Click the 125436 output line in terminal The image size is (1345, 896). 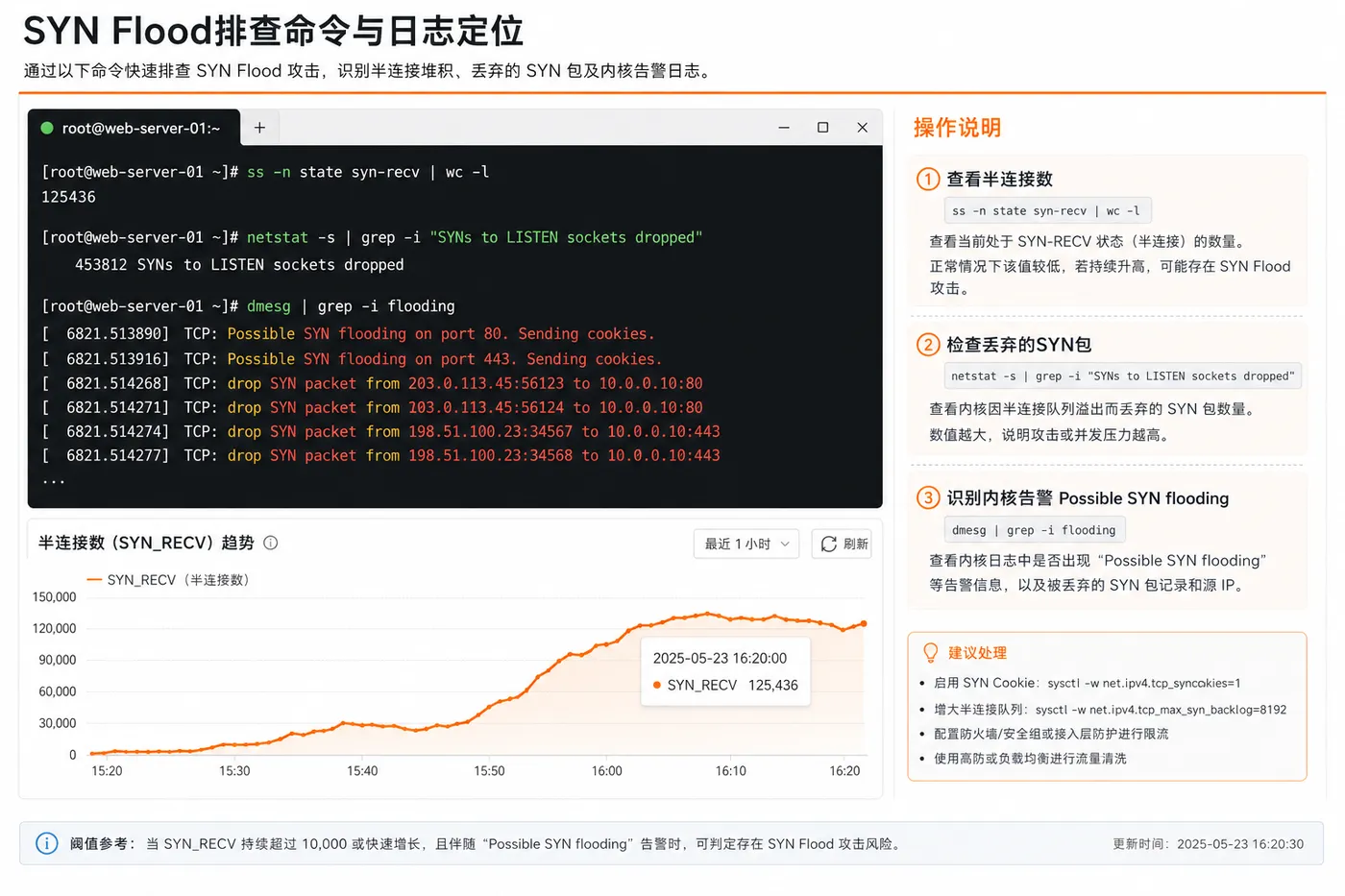pyautogui.click(x=68, y=197)
